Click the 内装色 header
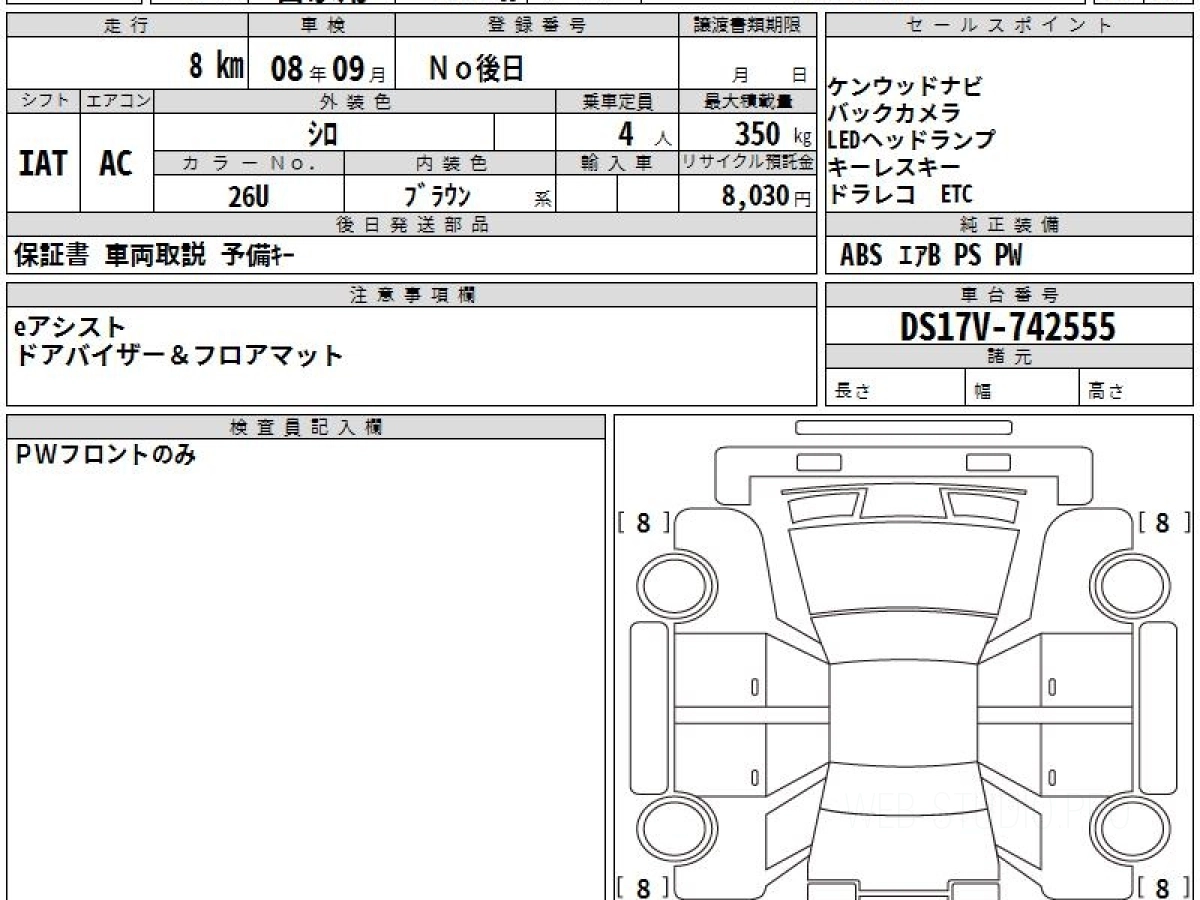 click(451, 164)
